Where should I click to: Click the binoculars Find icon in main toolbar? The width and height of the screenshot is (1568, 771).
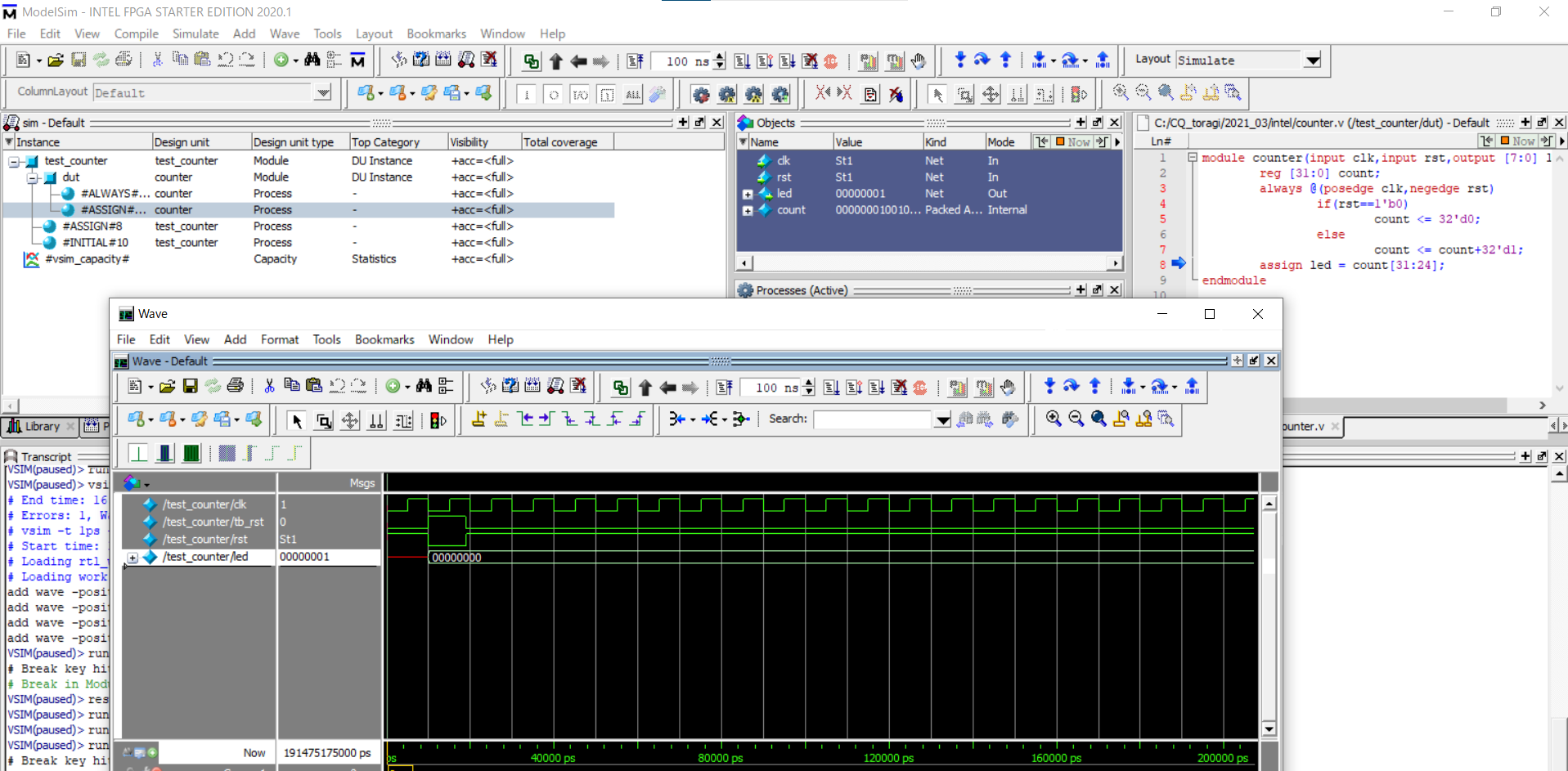tap(312, 61)
